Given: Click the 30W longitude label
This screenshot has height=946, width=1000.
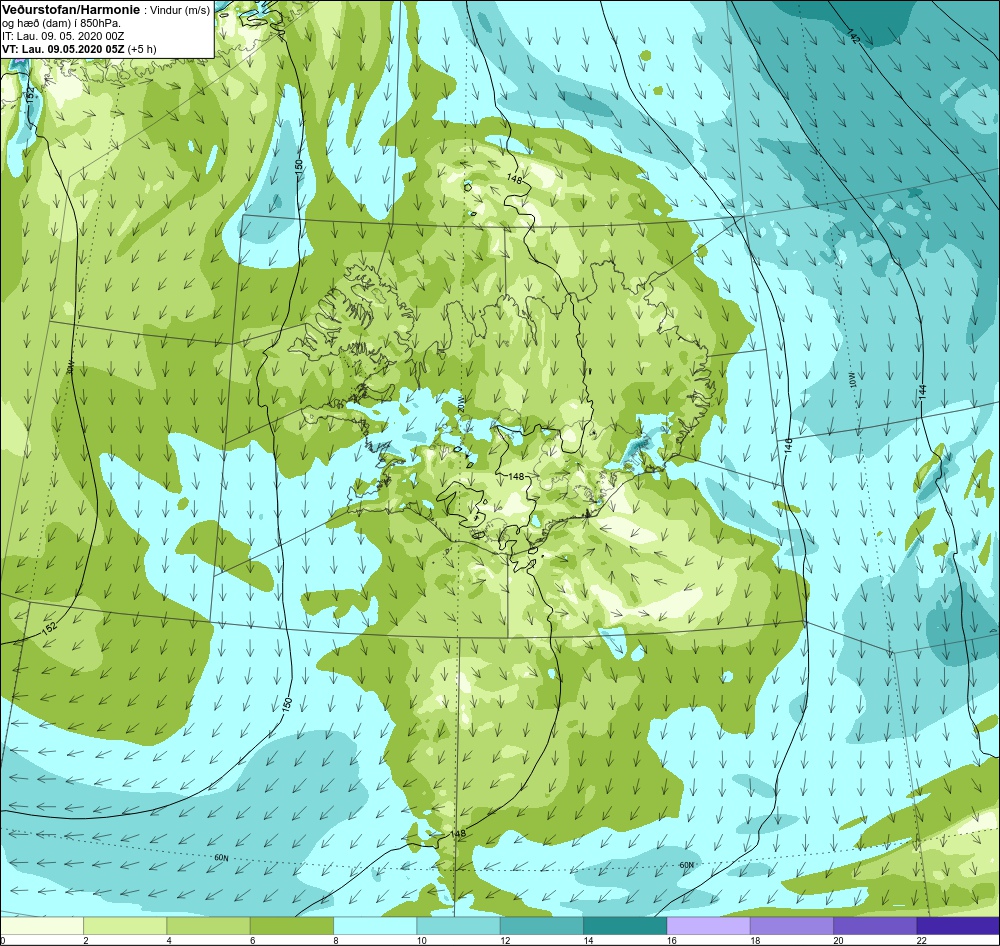Looking at the screenshot, I should click(71, 367).
